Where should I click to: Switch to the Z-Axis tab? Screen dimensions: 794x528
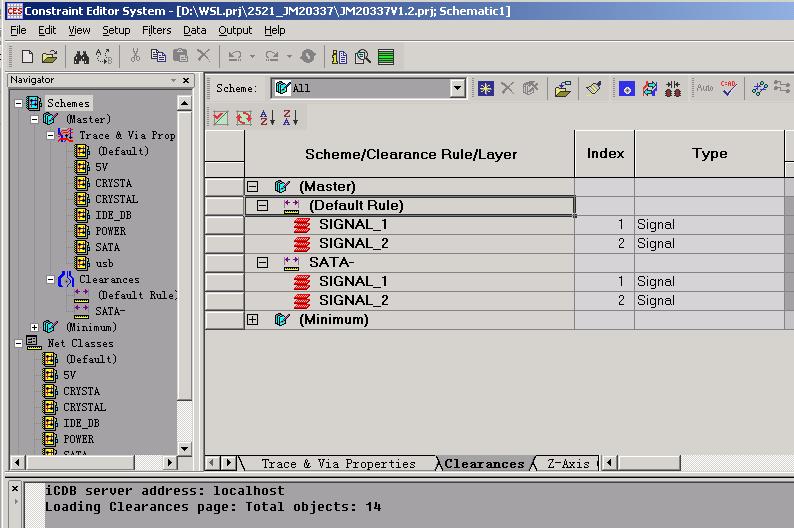[x=568, y=464]
